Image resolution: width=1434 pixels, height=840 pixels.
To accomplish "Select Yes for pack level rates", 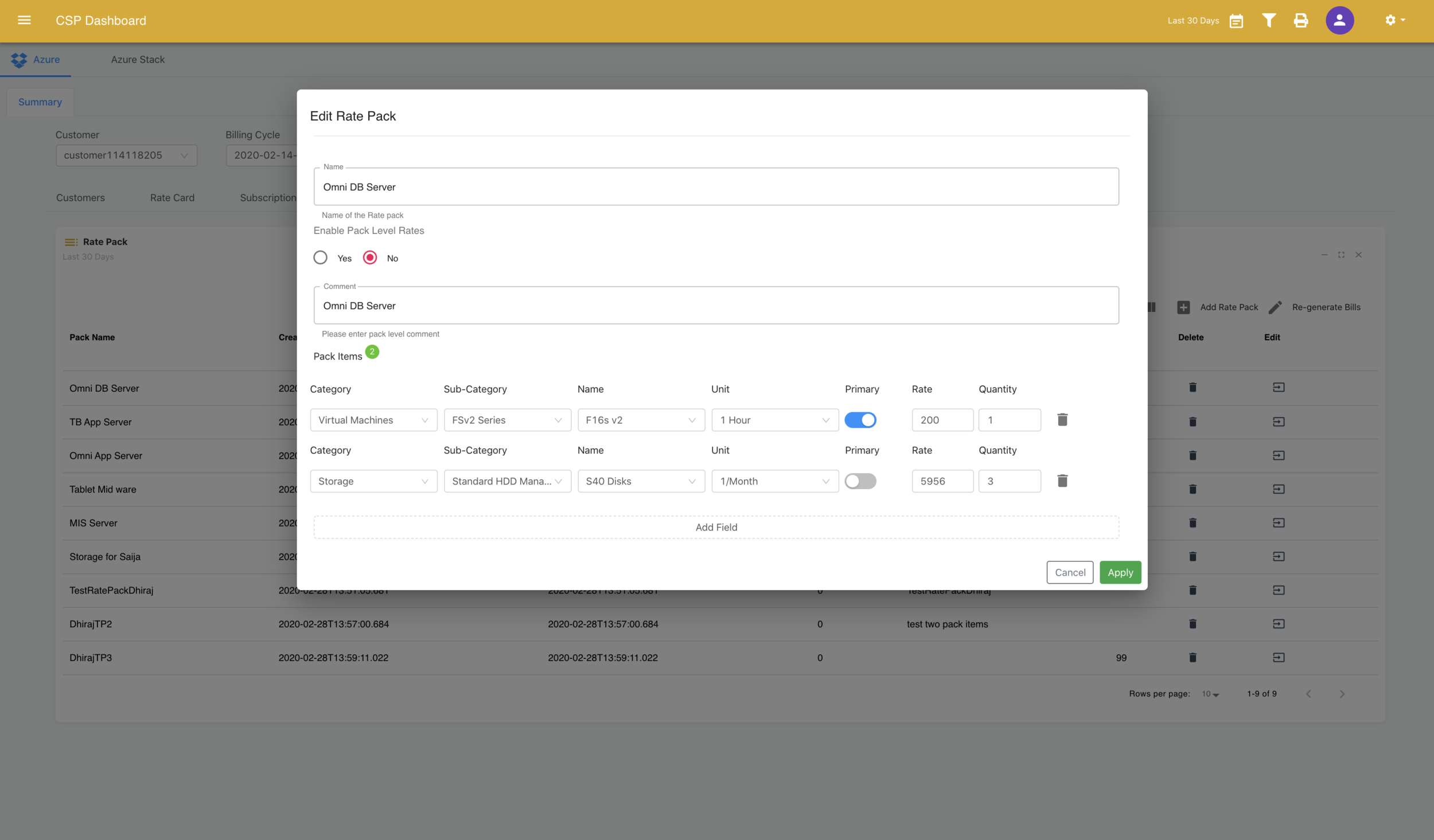I will coord(321,258).
